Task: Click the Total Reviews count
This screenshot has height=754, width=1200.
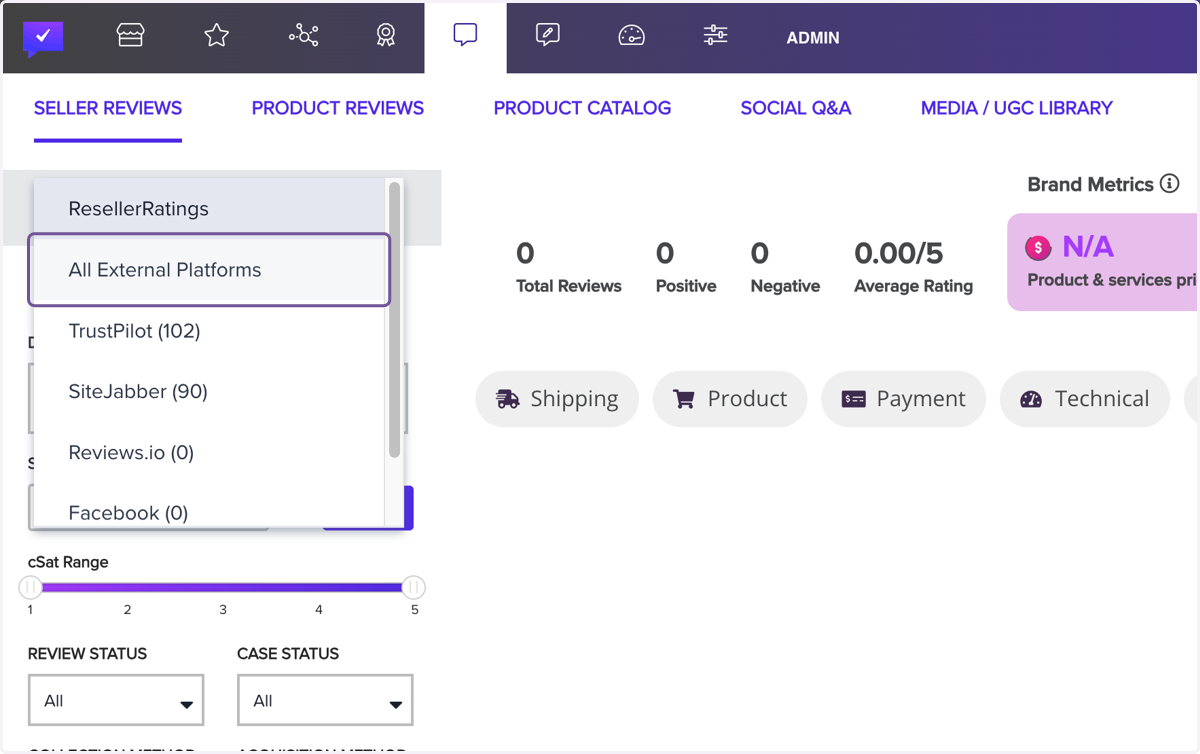Action: click(525, 254)
